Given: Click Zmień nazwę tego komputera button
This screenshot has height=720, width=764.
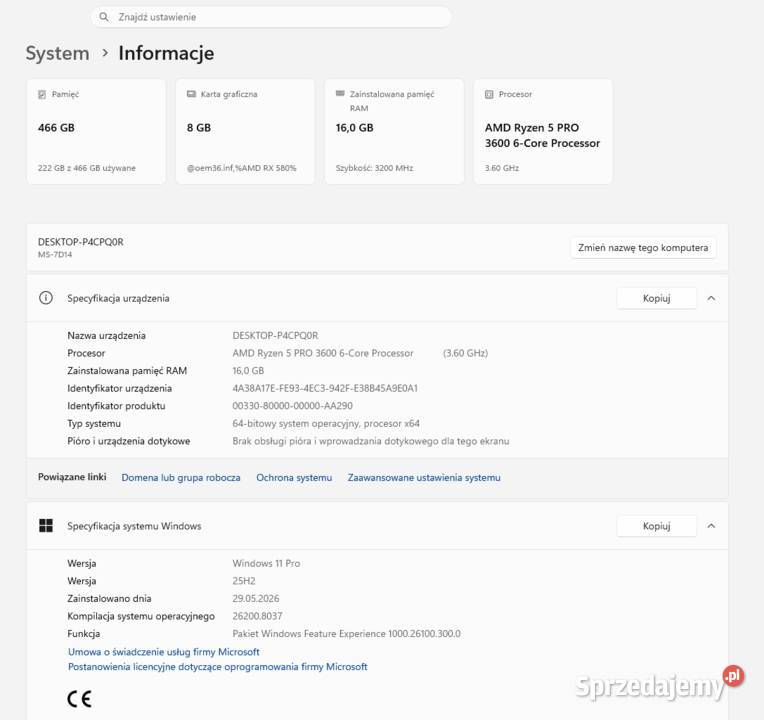Looking at the screenshot, I should tap(643, 247).
